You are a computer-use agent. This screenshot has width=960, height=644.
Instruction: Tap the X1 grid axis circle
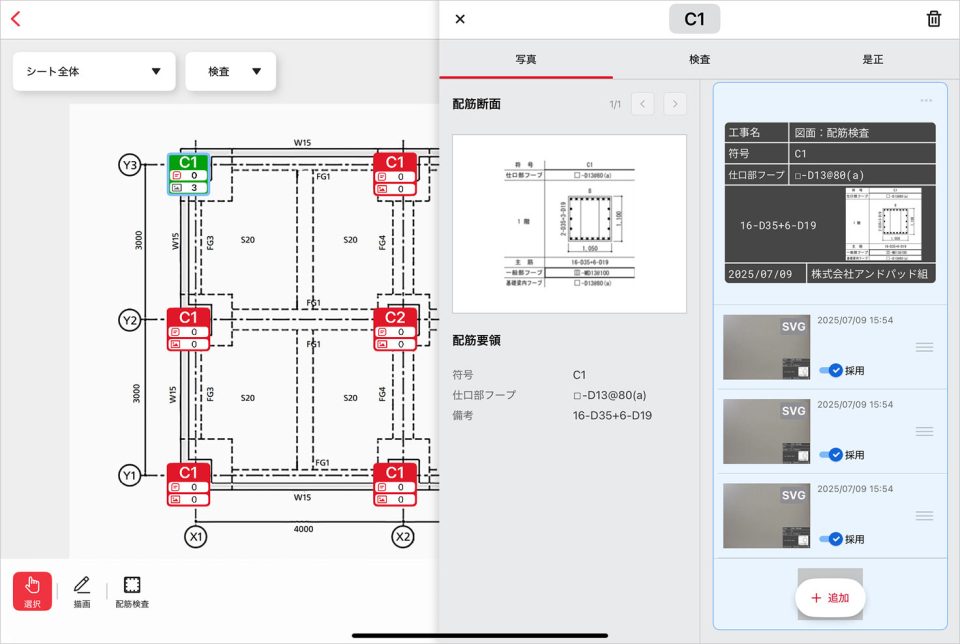195,537
